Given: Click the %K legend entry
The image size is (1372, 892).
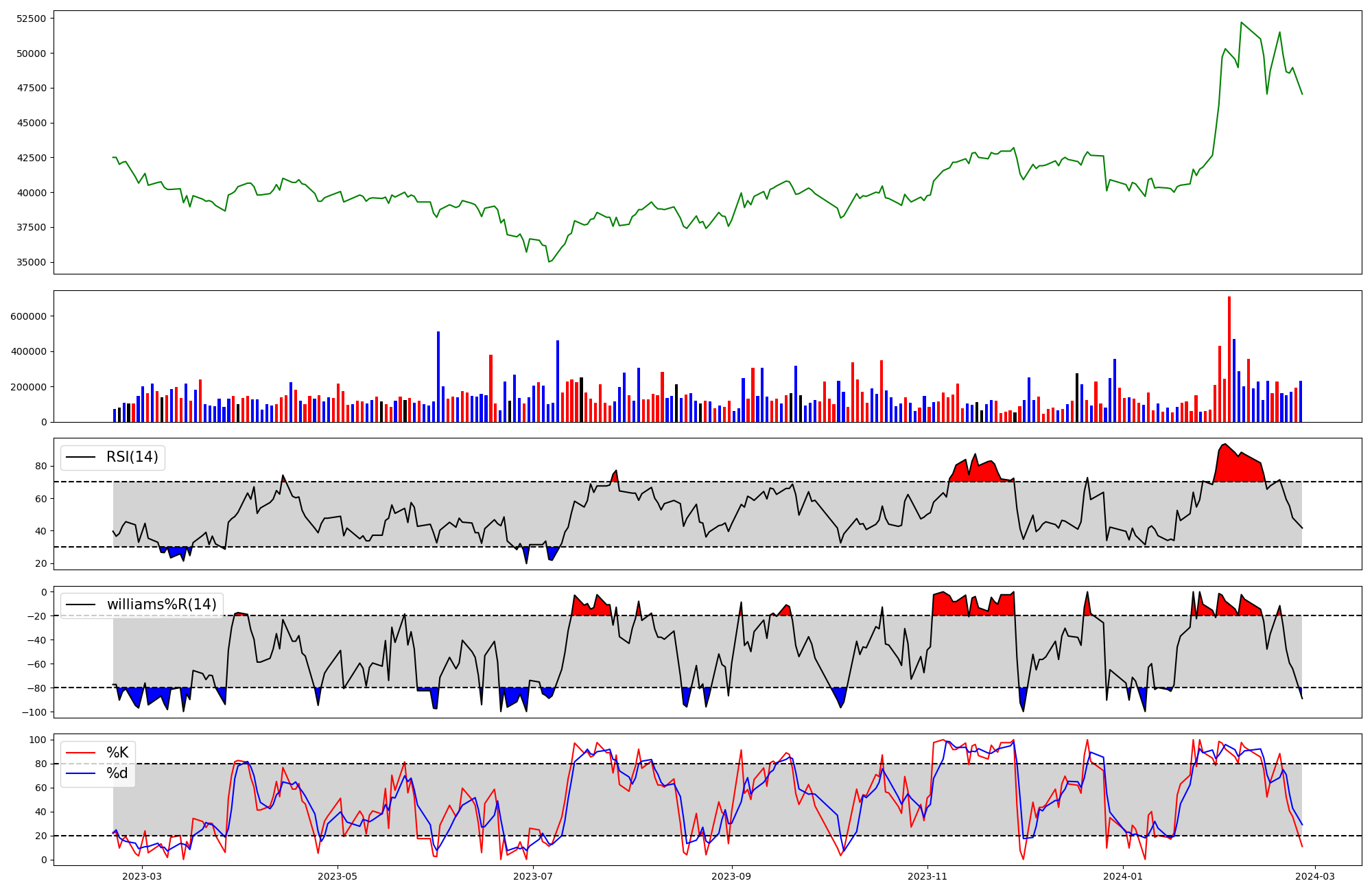Looking at the screenshot, I should [117, 753].
